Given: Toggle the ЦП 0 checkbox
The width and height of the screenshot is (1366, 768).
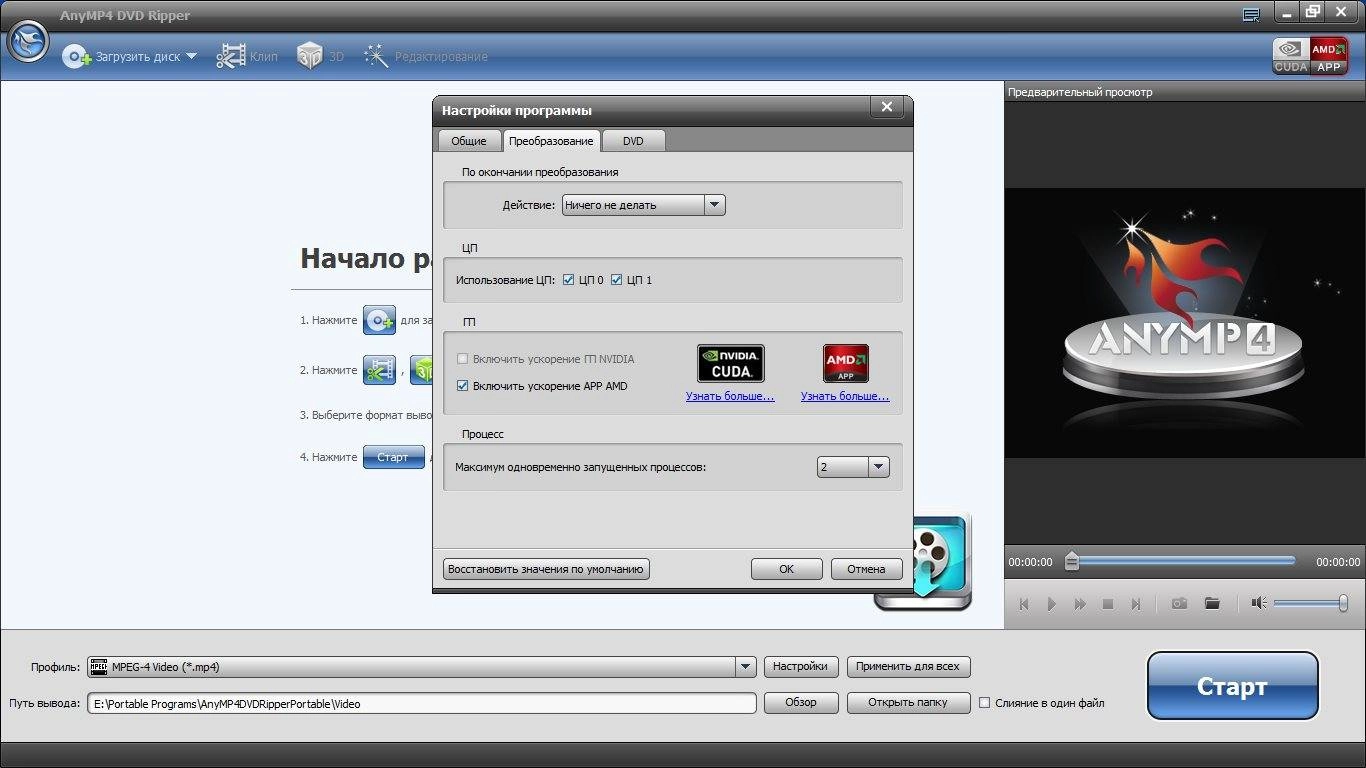Looking at the screenshot, I should click(x=569, y=280).
